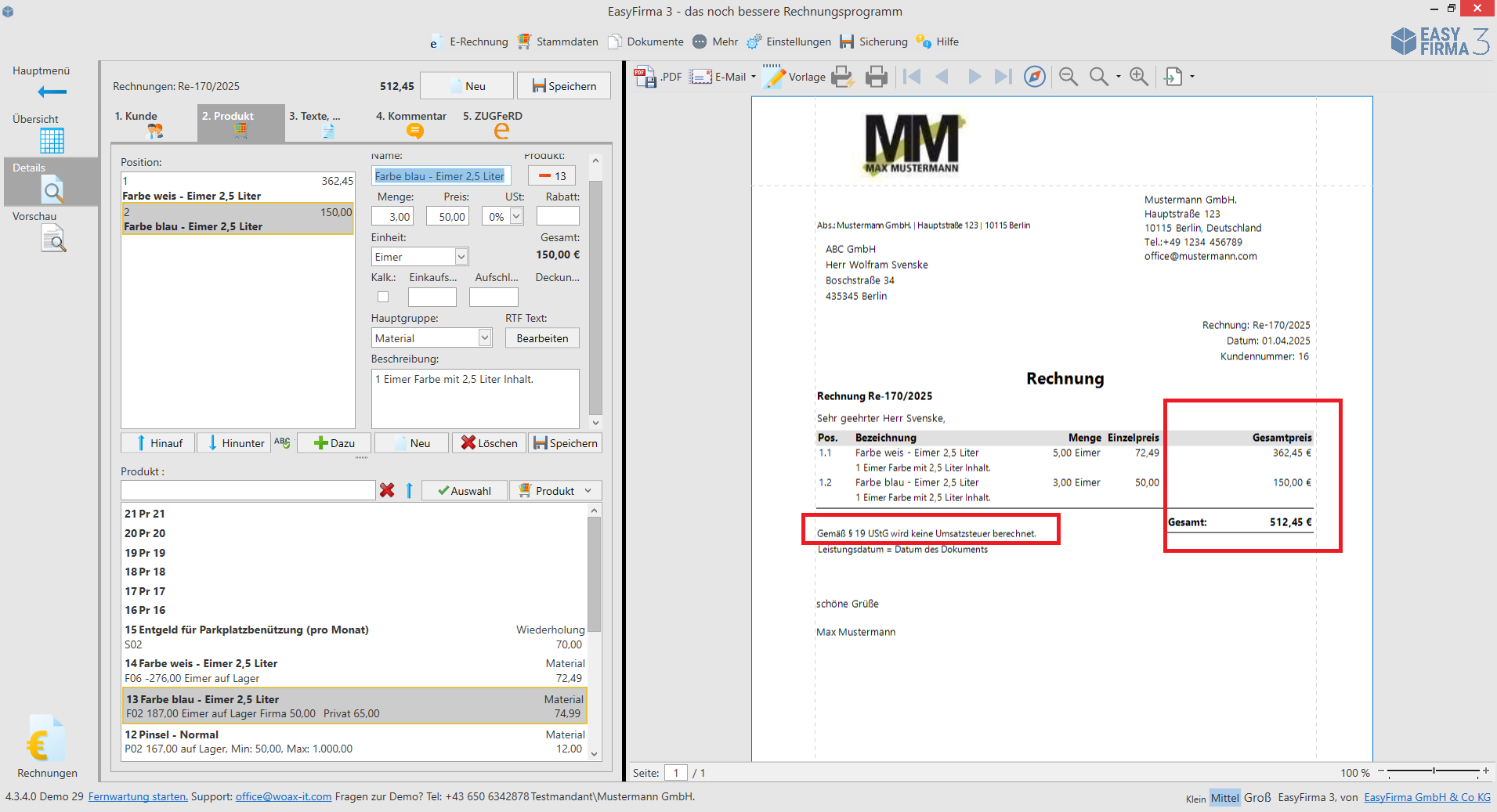Select Groß font size option

(1257, 797)
